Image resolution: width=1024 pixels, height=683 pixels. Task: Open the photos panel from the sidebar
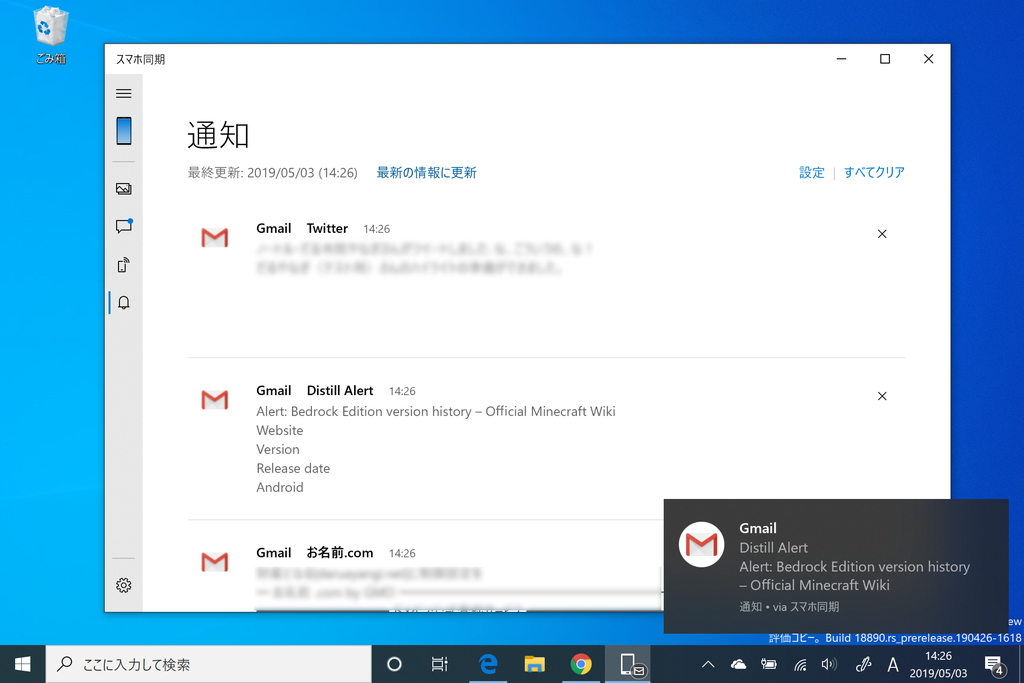(x=123, y=188)
